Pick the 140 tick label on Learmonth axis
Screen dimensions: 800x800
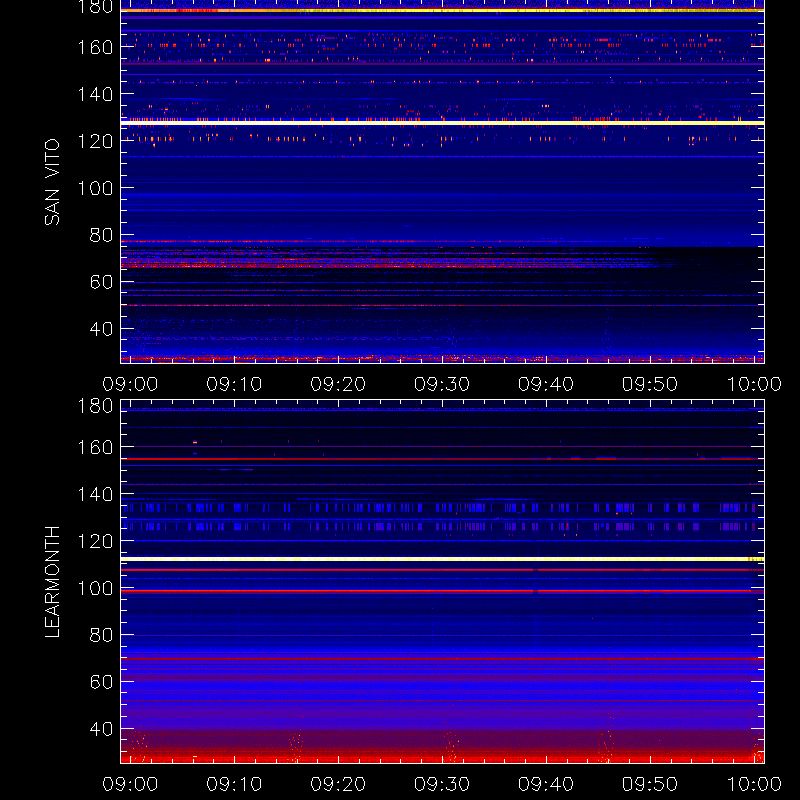point(95,494)
